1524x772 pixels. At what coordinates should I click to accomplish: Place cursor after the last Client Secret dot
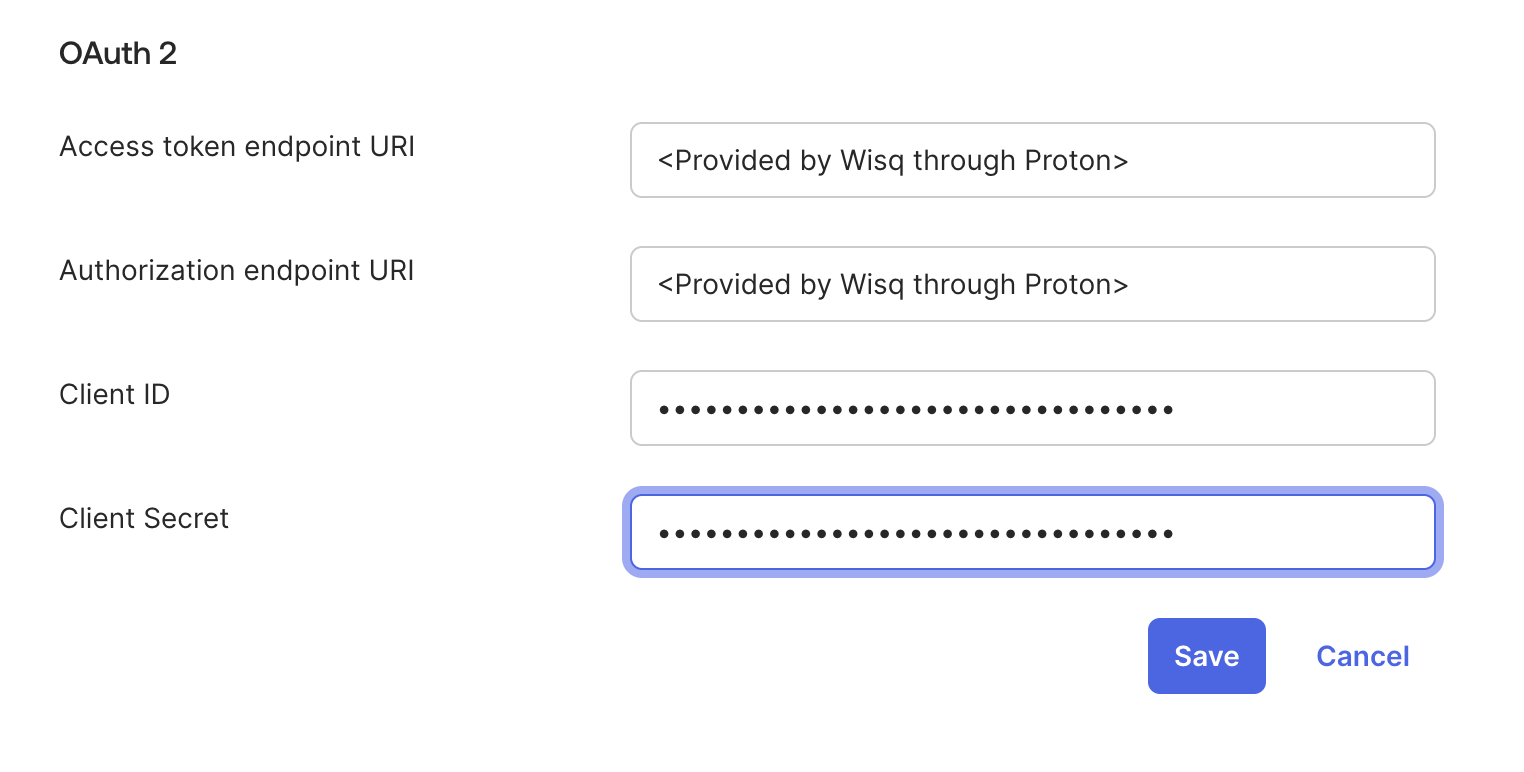click(1177, 533)
